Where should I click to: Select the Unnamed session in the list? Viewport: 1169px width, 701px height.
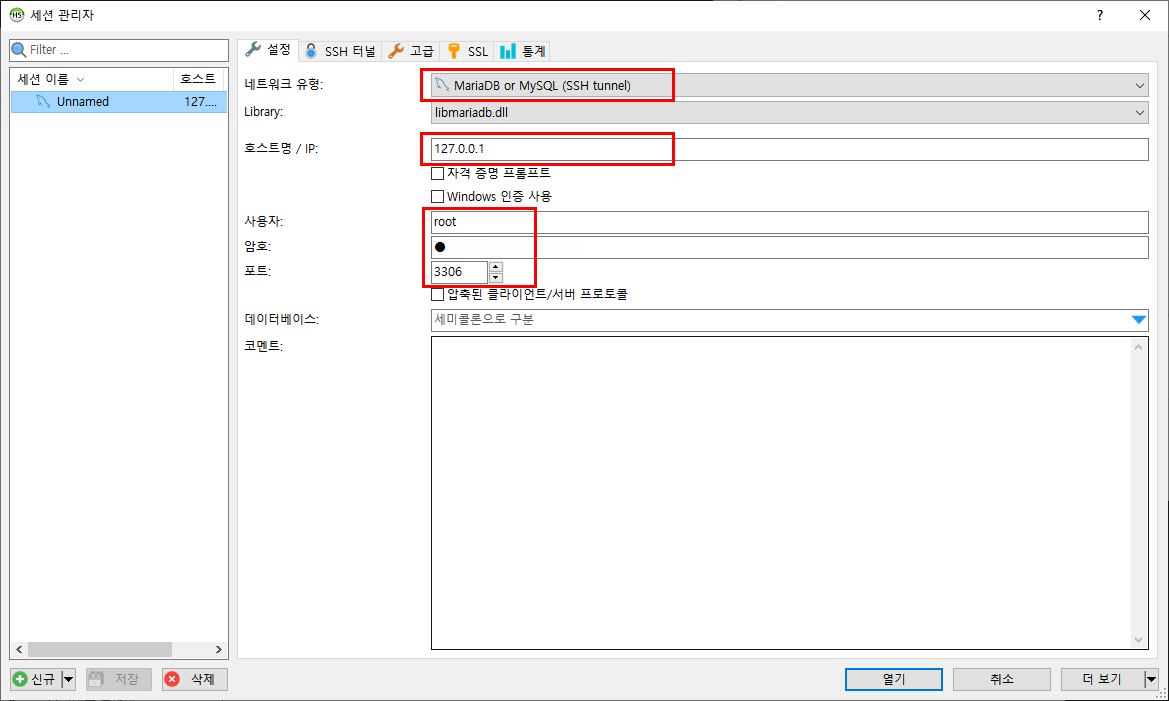[x=80, y=101]
